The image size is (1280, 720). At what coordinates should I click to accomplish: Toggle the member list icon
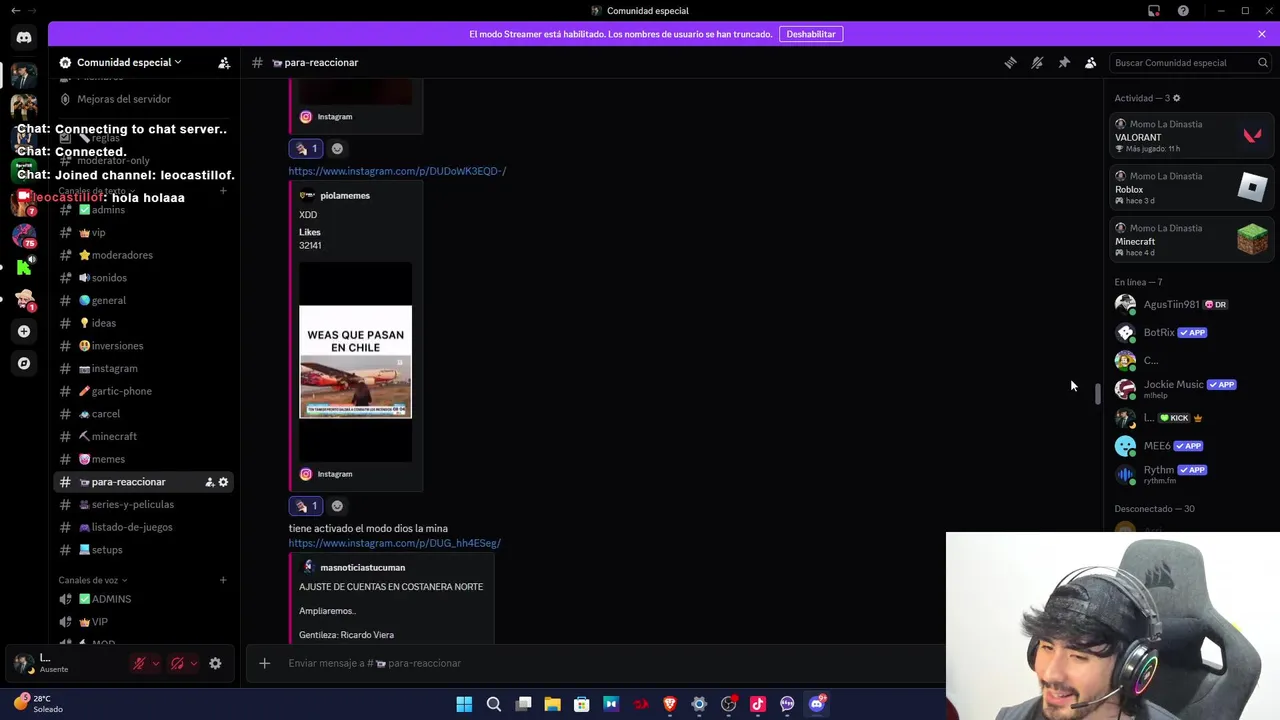(x=1091, y=62)
